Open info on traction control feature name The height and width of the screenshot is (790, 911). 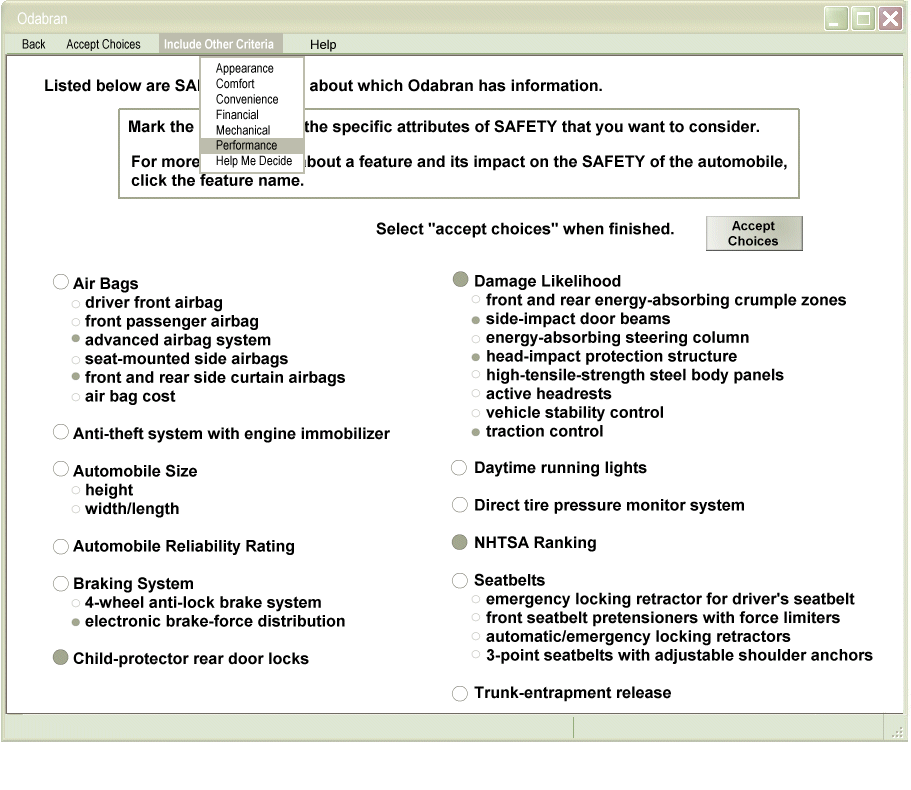point(544,432)
